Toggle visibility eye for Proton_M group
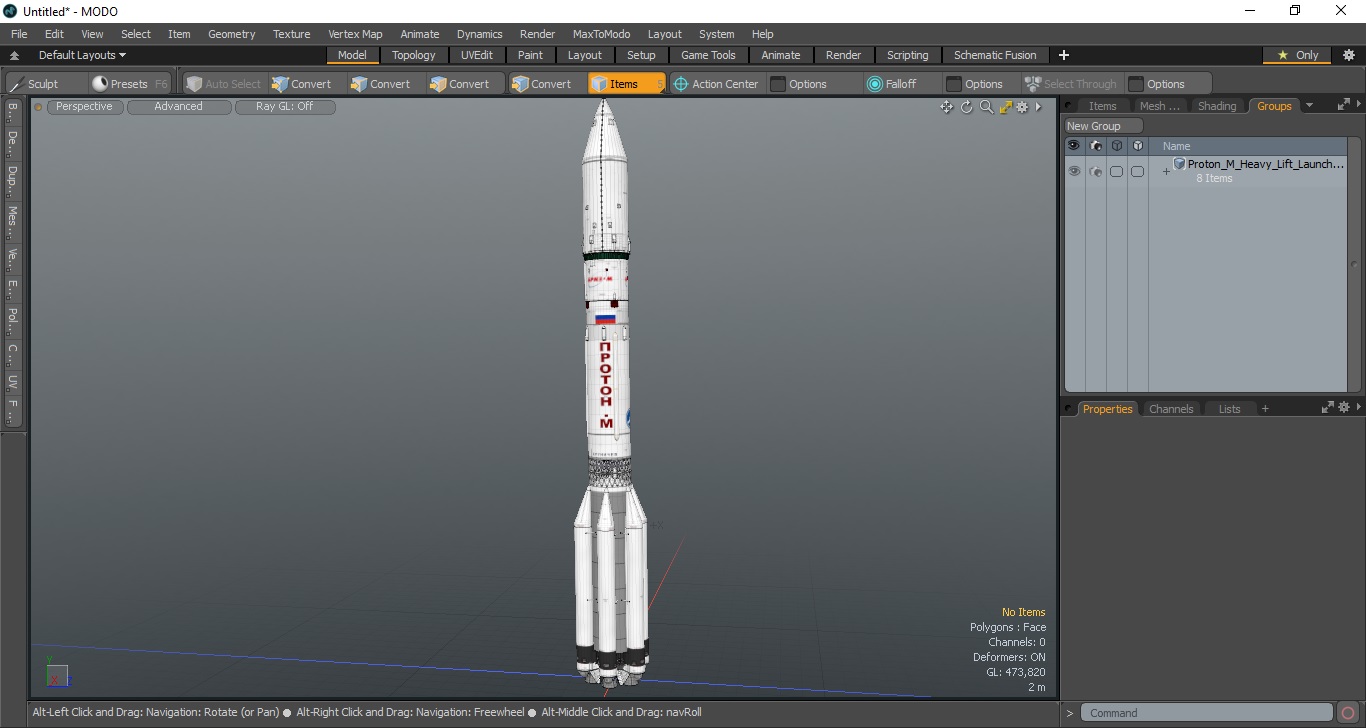This screenshot has width=1366, height=728. coord(1074,172)
